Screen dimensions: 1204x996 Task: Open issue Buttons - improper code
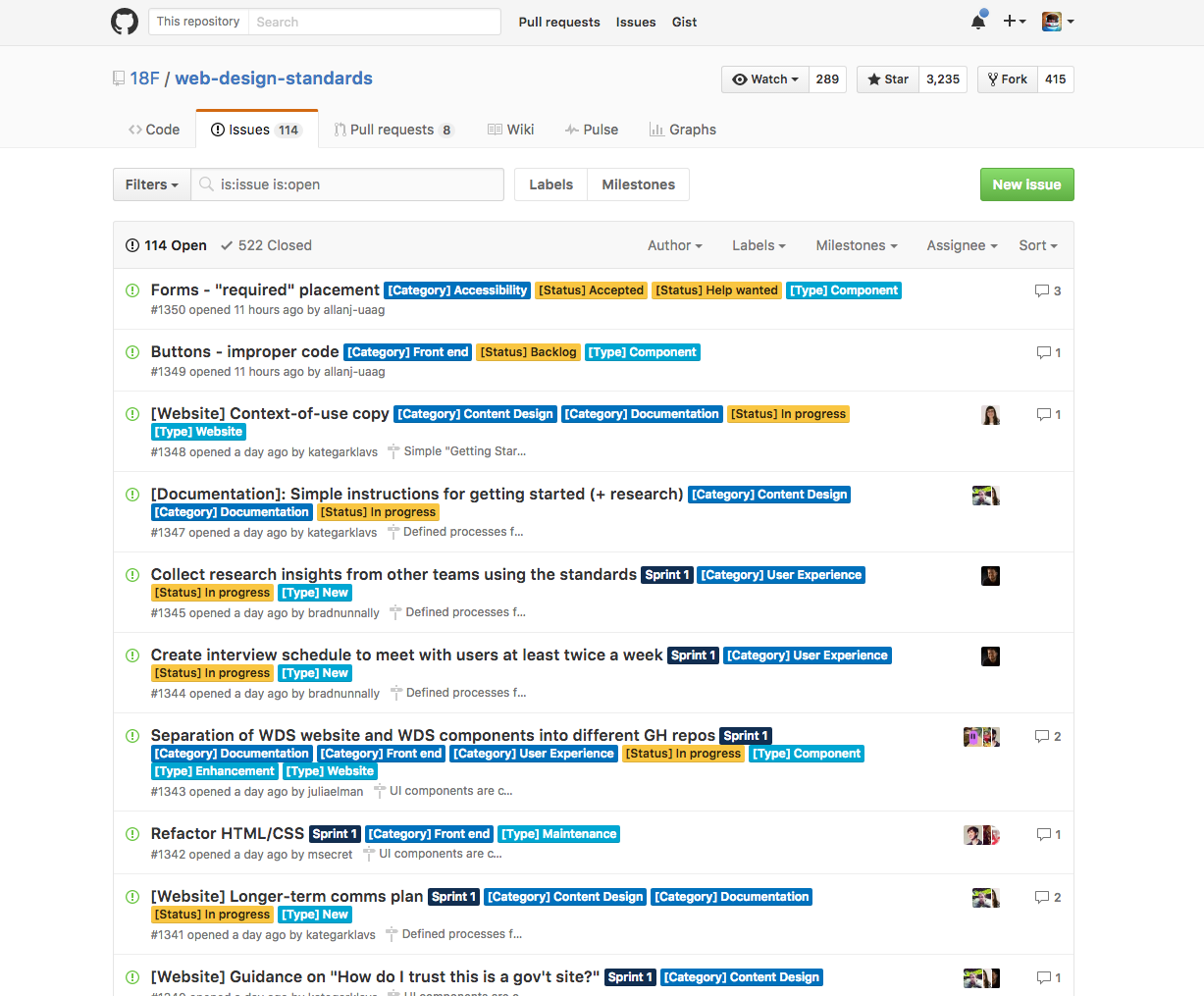[244, 351]
